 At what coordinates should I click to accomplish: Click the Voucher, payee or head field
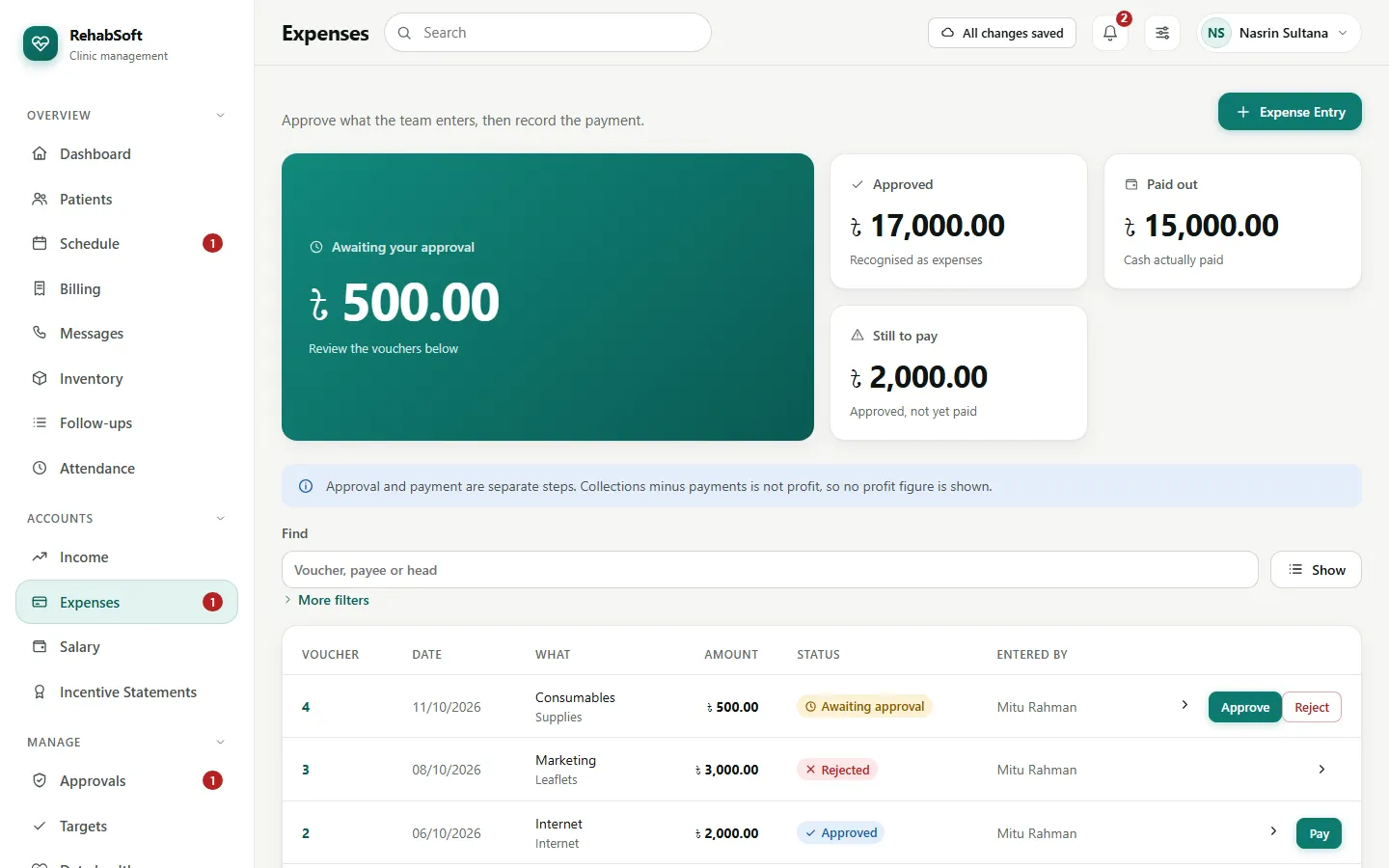pyautogui.click(x=770, y=570)
